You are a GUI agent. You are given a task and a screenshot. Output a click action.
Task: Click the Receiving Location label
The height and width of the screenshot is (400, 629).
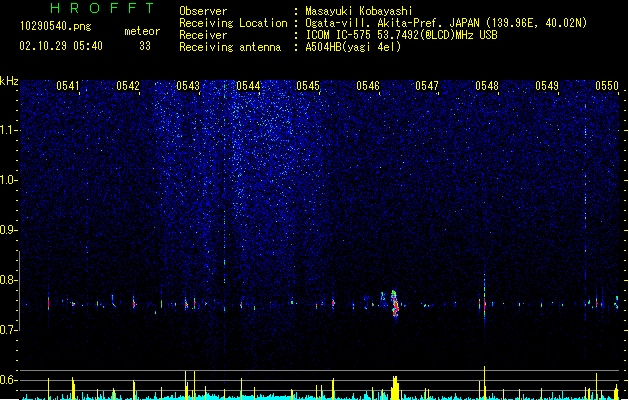pyautogui.click(x=233, y=23)
